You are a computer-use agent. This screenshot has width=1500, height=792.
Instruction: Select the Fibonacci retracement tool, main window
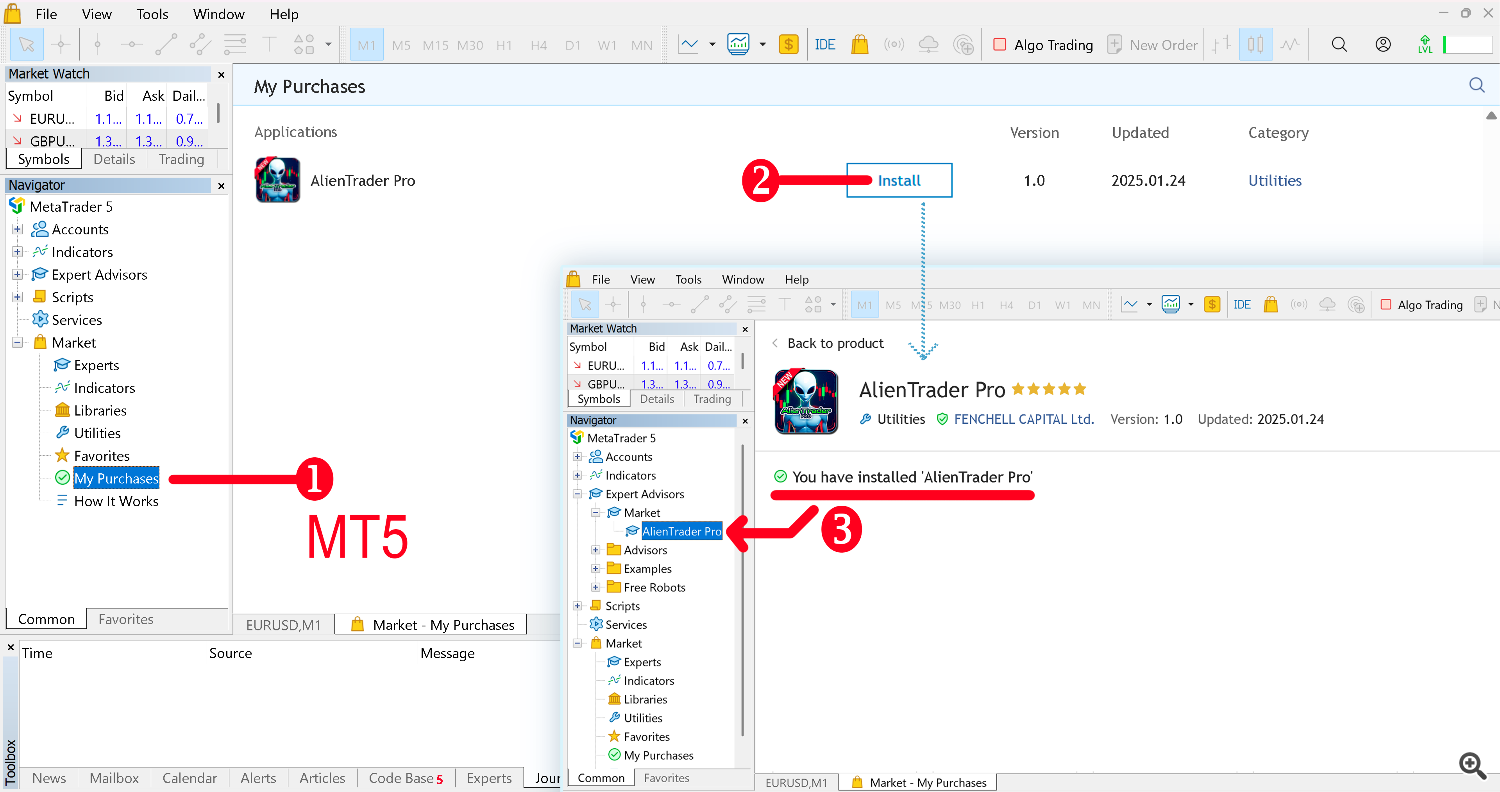(x=235, y=44)
